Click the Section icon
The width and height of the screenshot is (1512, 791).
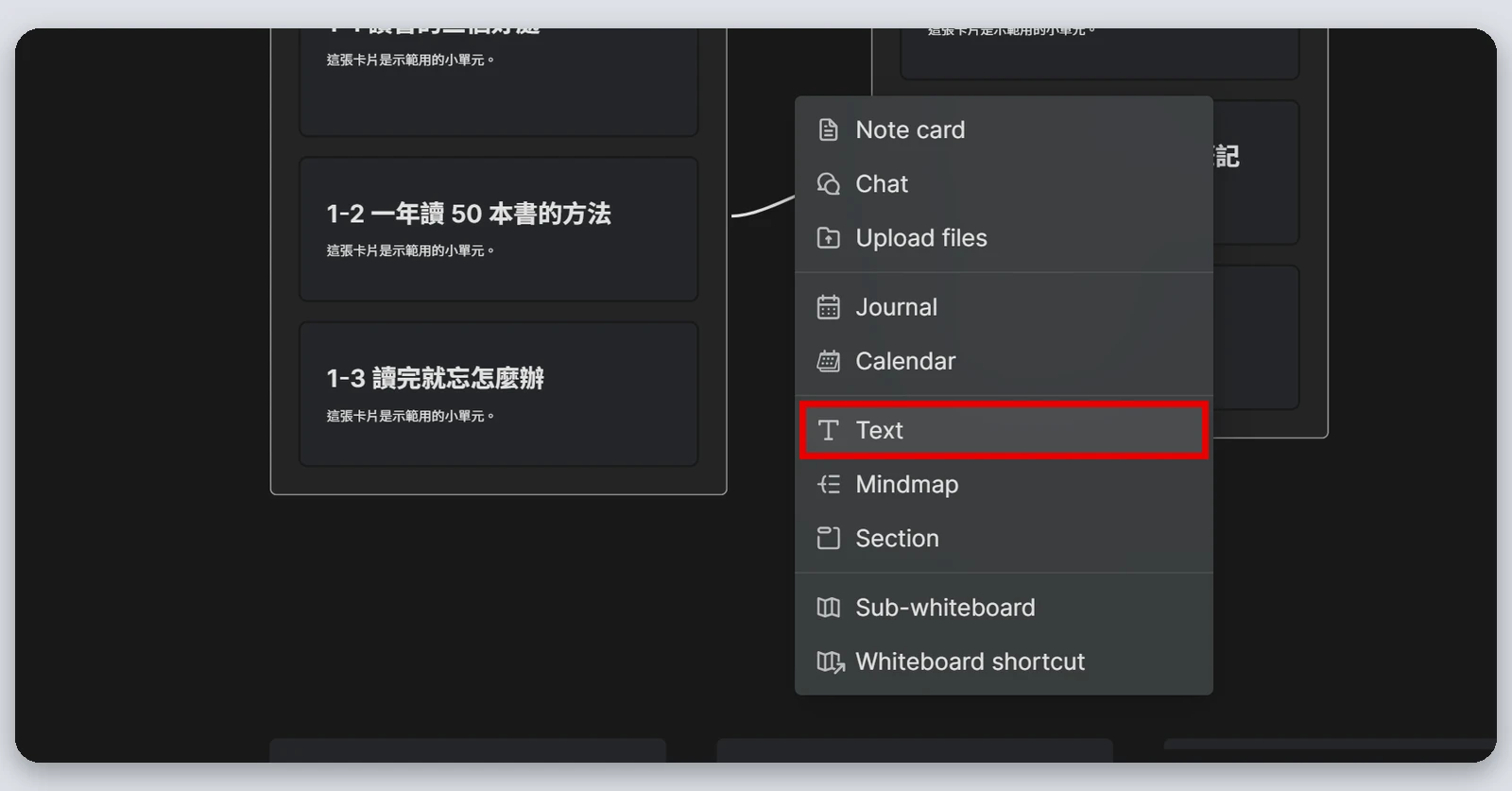(x=828, y=538)
